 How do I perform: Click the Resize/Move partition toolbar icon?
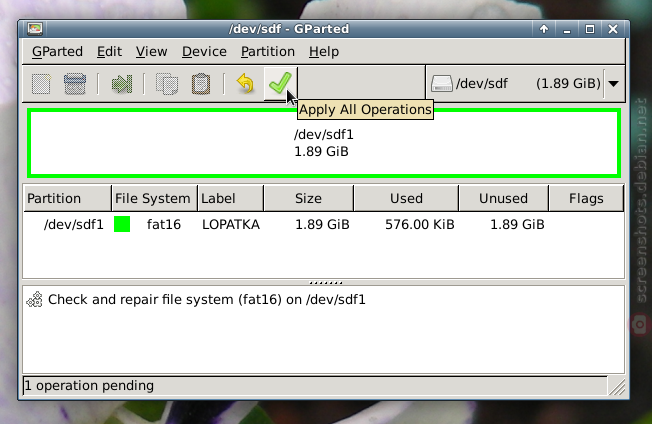point(122,84)
